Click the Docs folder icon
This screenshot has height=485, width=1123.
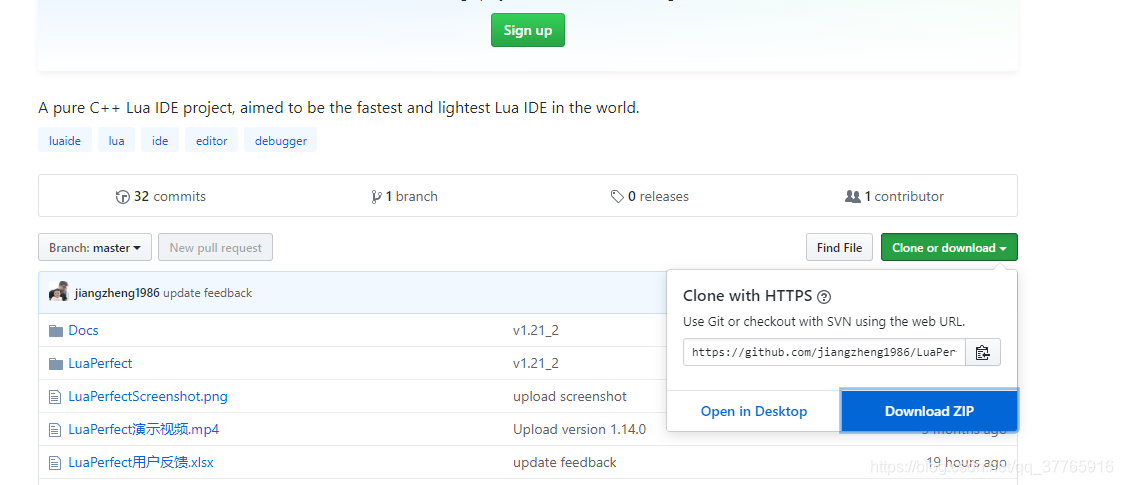(56, 330)
